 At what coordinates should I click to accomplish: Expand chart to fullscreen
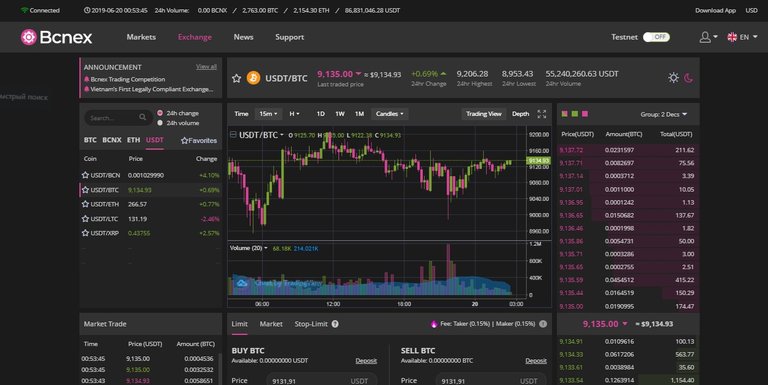(542, 114)
